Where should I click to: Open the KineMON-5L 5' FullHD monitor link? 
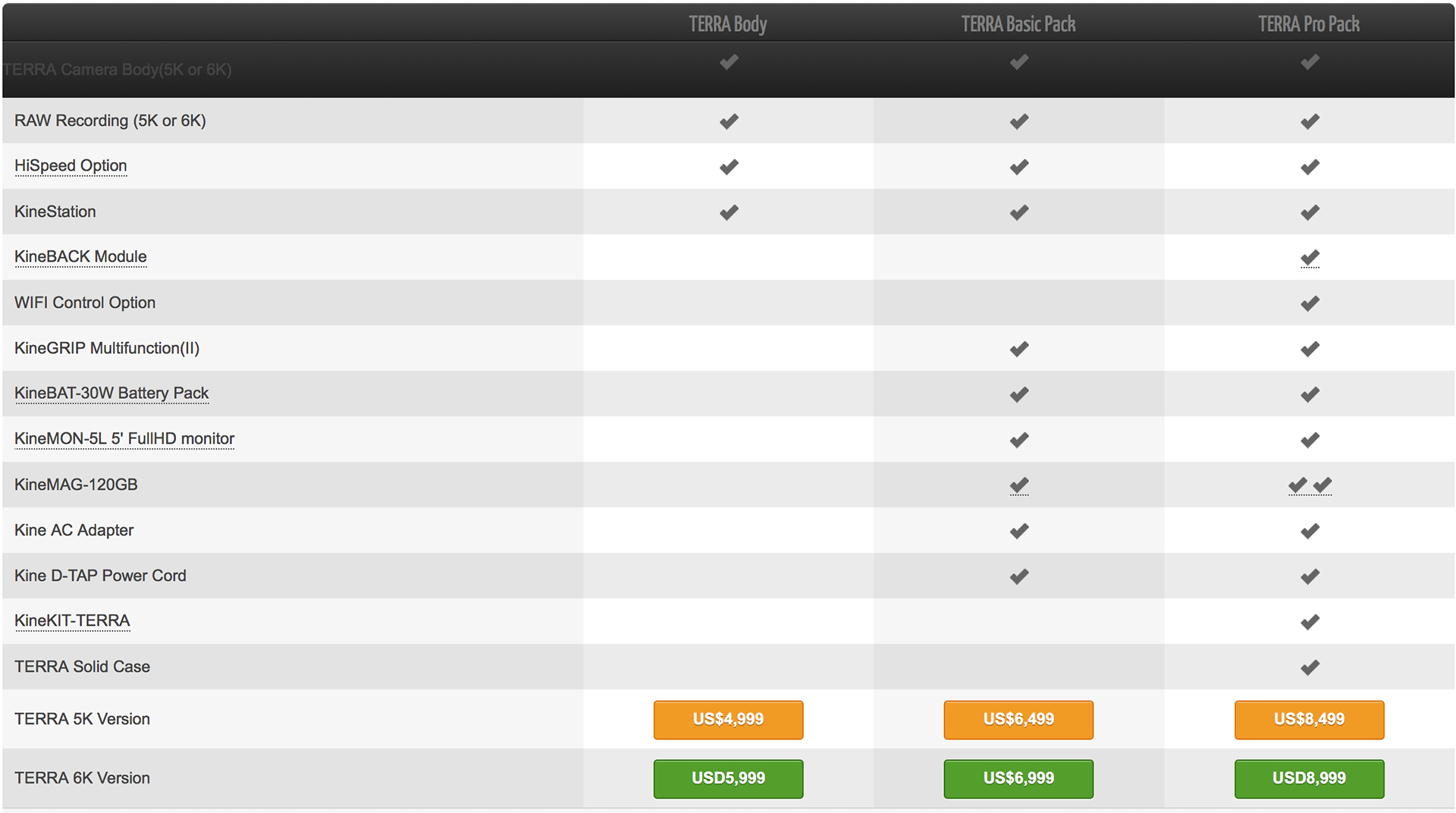click(x=124, y=438)
